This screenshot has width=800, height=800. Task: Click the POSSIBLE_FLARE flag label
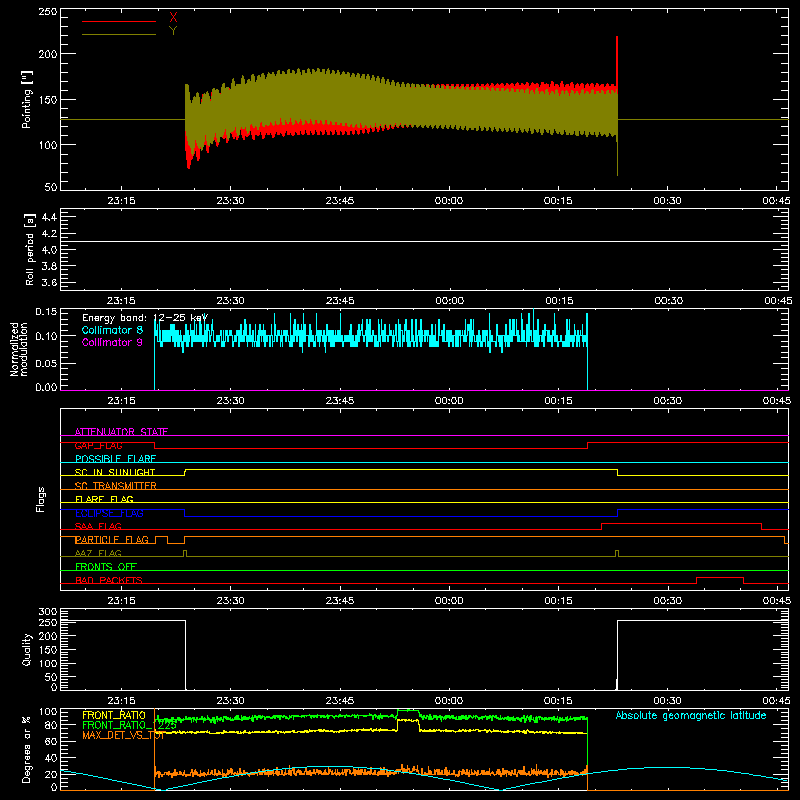[x=115, y=459]
